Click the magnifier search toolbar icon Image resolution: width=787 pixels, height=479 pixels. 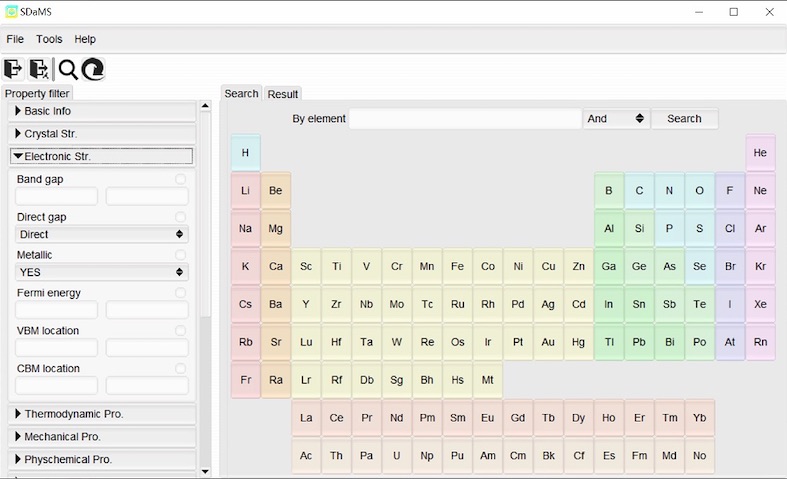click(68, 69)
